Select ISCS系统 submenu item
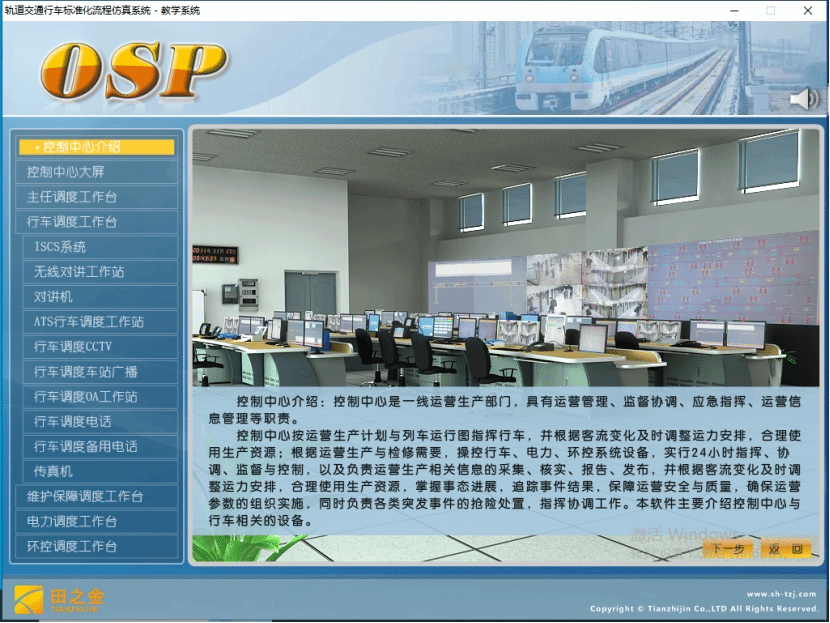 point(100,247)
